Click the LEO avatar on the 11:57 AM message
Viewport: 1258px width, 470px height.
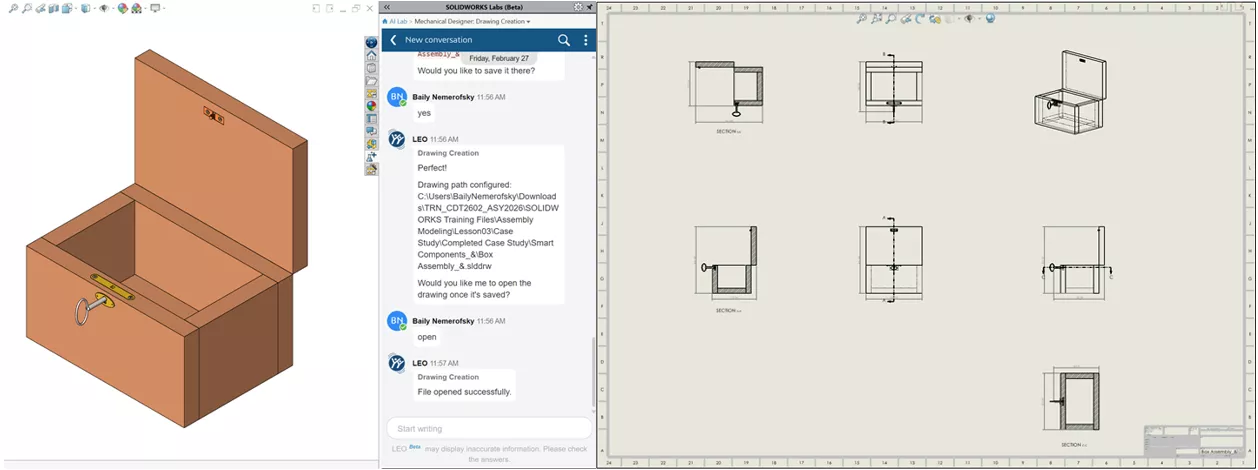397,363
